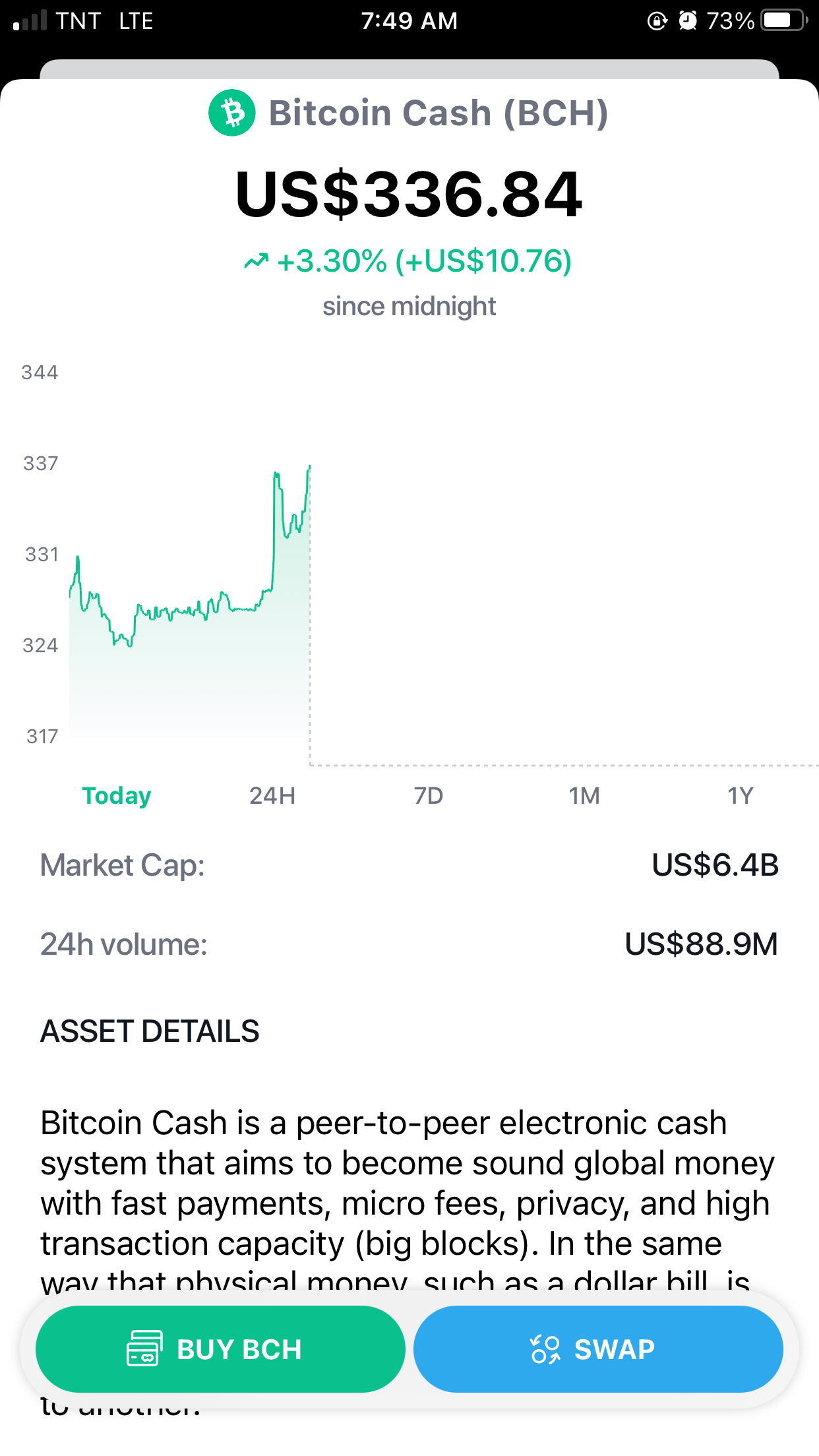
Task: Tap the US$336.84 price display
Action: tap(409, 194)
